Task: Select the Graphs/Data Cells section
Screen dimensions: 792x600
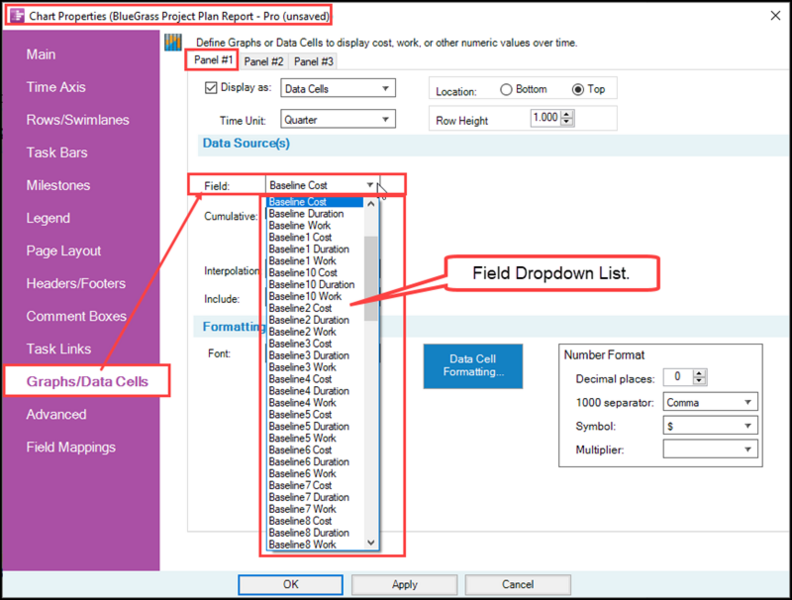Action: (x=87, y=381)
